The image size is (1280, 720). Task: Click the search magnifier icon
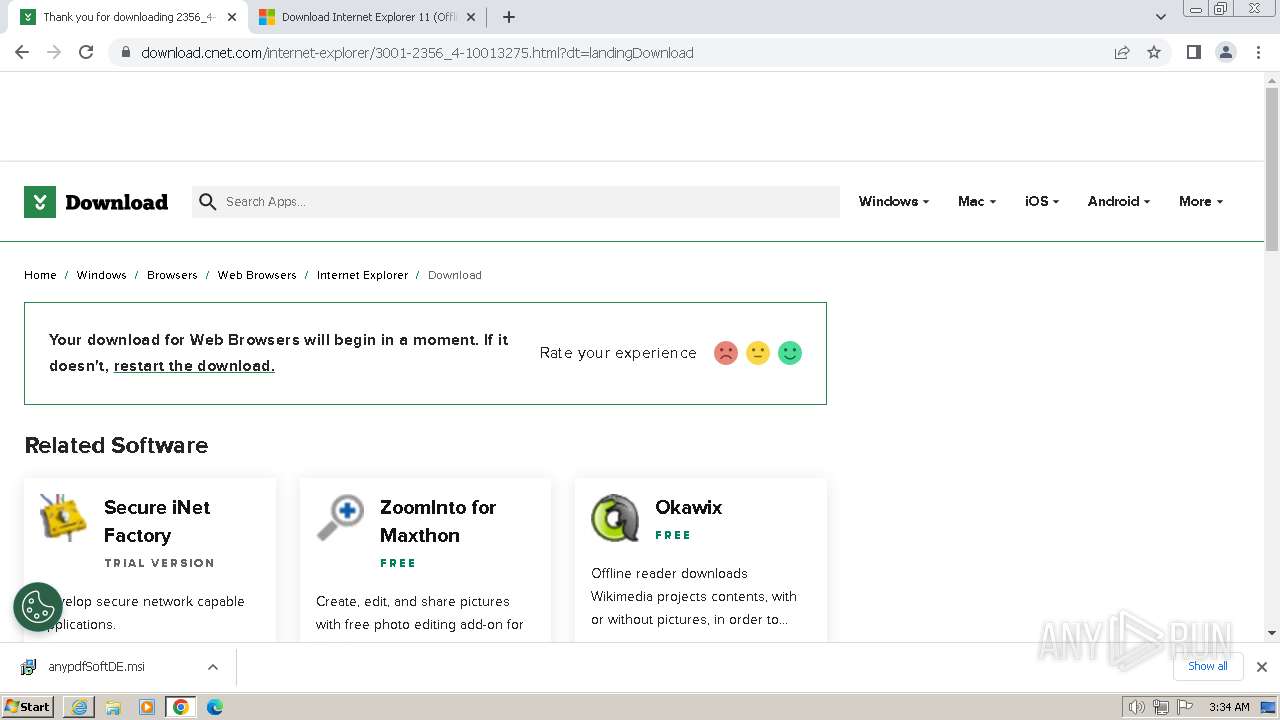[x=208, y=202]
